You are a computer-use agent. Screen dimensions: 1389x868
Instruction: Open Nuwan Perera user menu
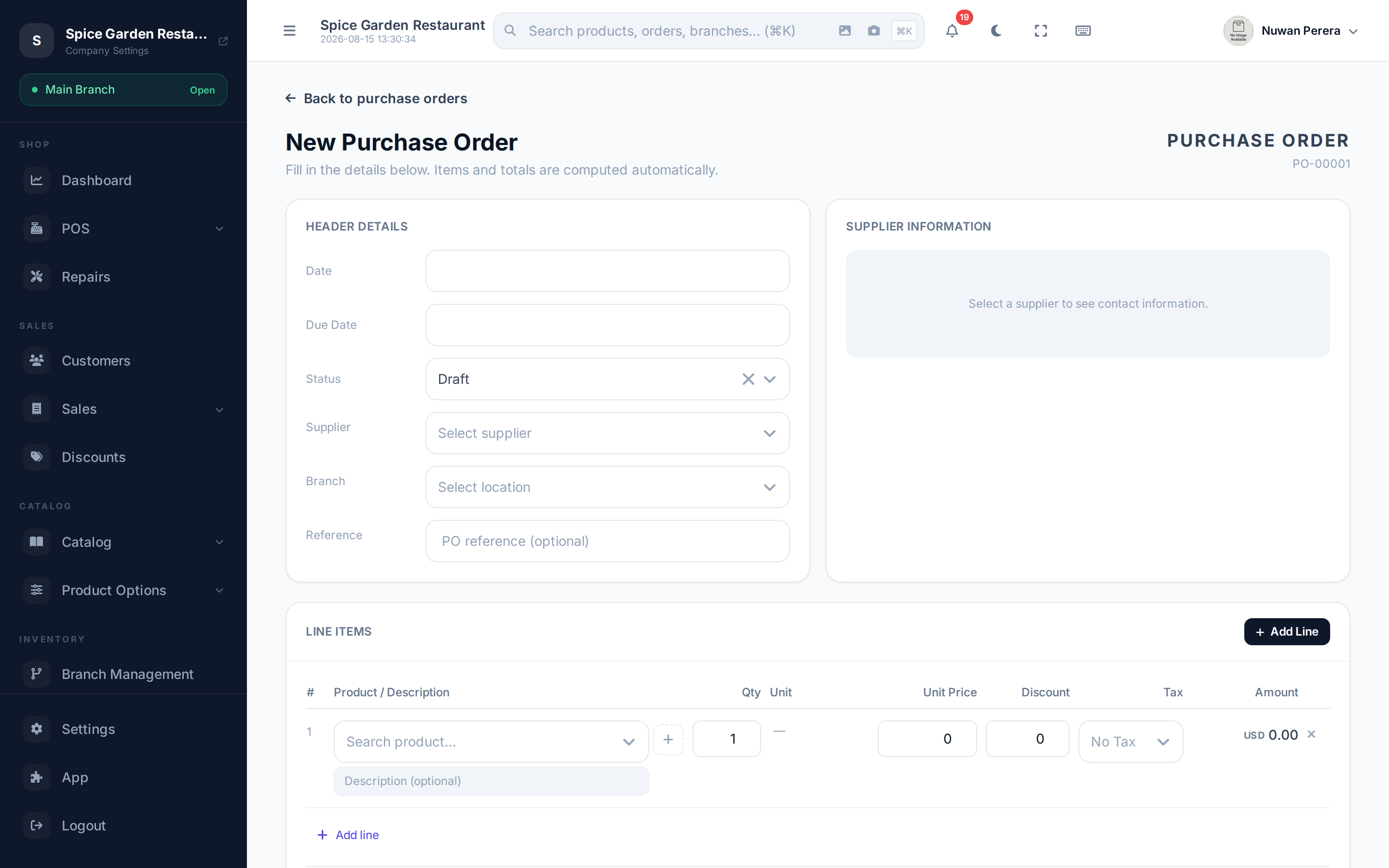(x=1291, y=31)
